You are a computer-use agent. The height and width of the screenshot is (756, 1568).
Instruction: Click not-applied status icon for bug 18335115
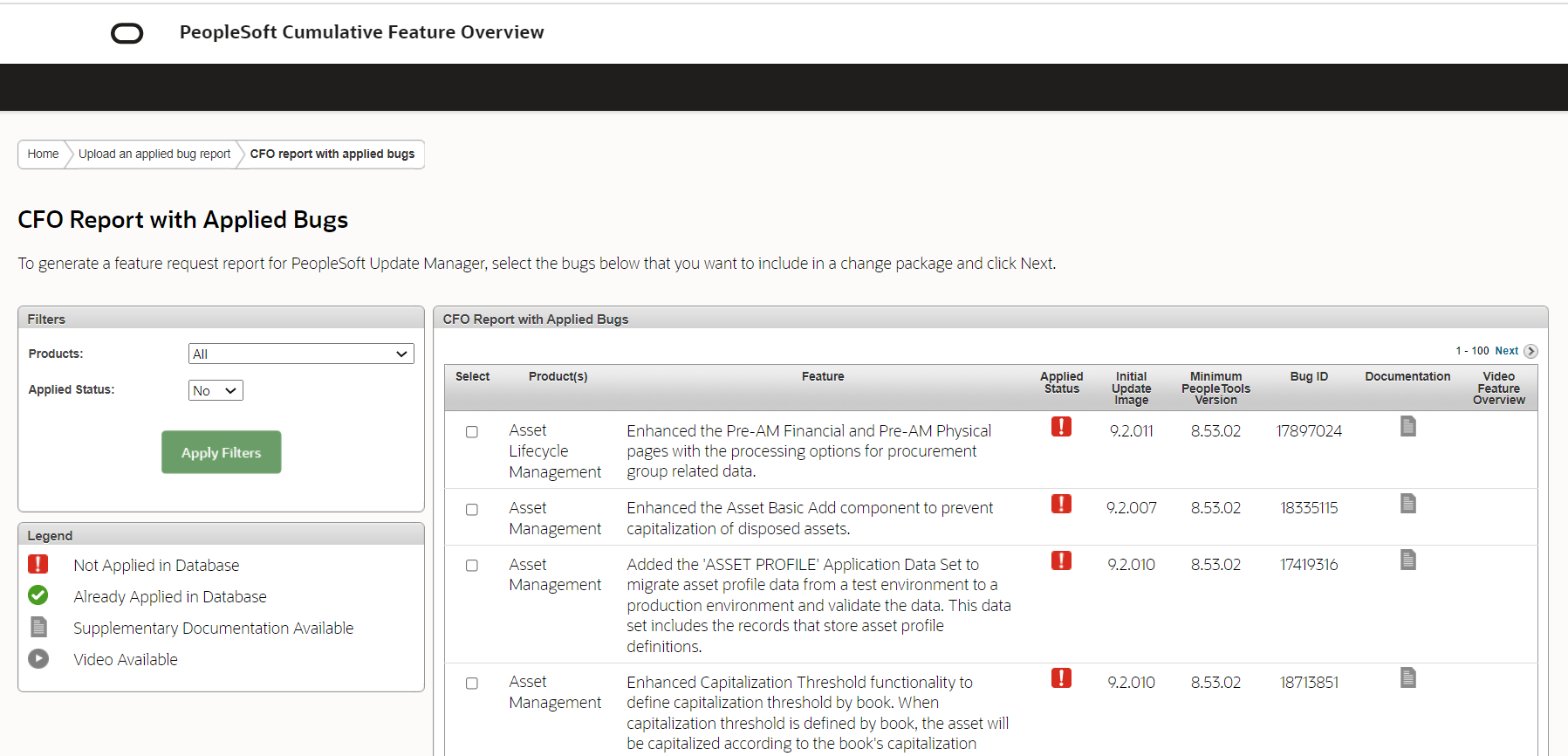tap(1061, 503)
